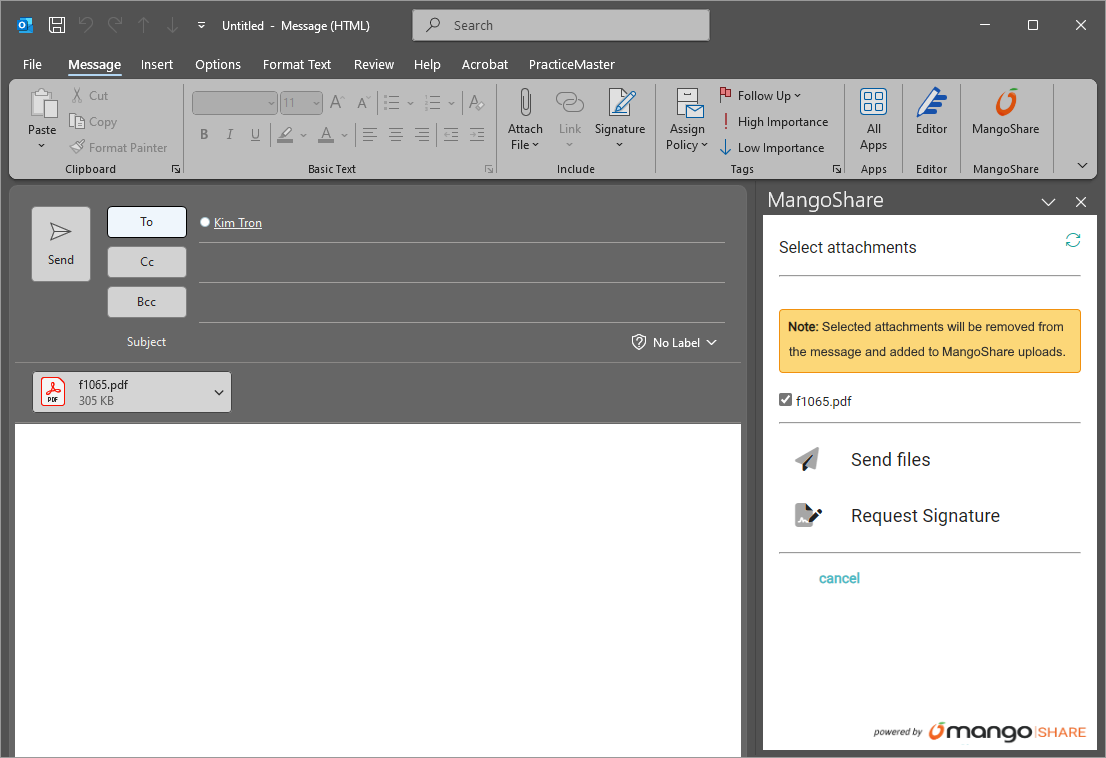Uncheck the f1065.pdf attachment checkbox
Screen dimensions: 1106x758
785,400
